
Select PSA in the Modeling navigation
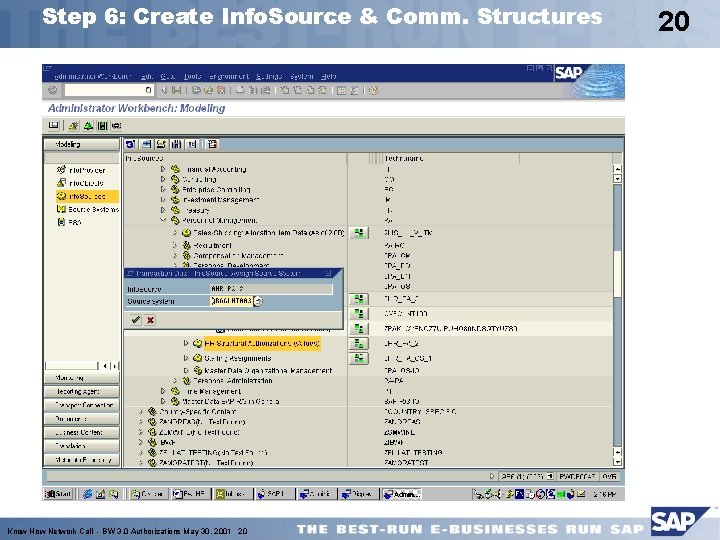69,222
